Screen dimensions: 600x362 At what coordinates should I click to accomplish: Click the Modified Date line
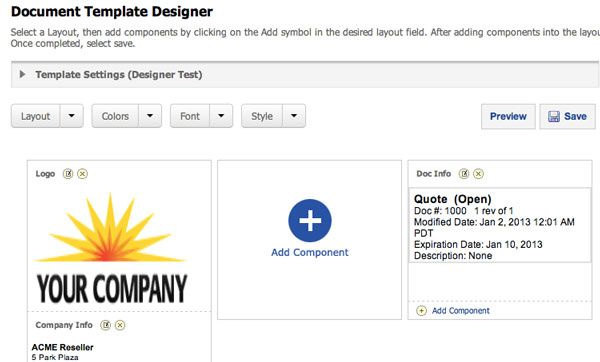click(494, 227)
